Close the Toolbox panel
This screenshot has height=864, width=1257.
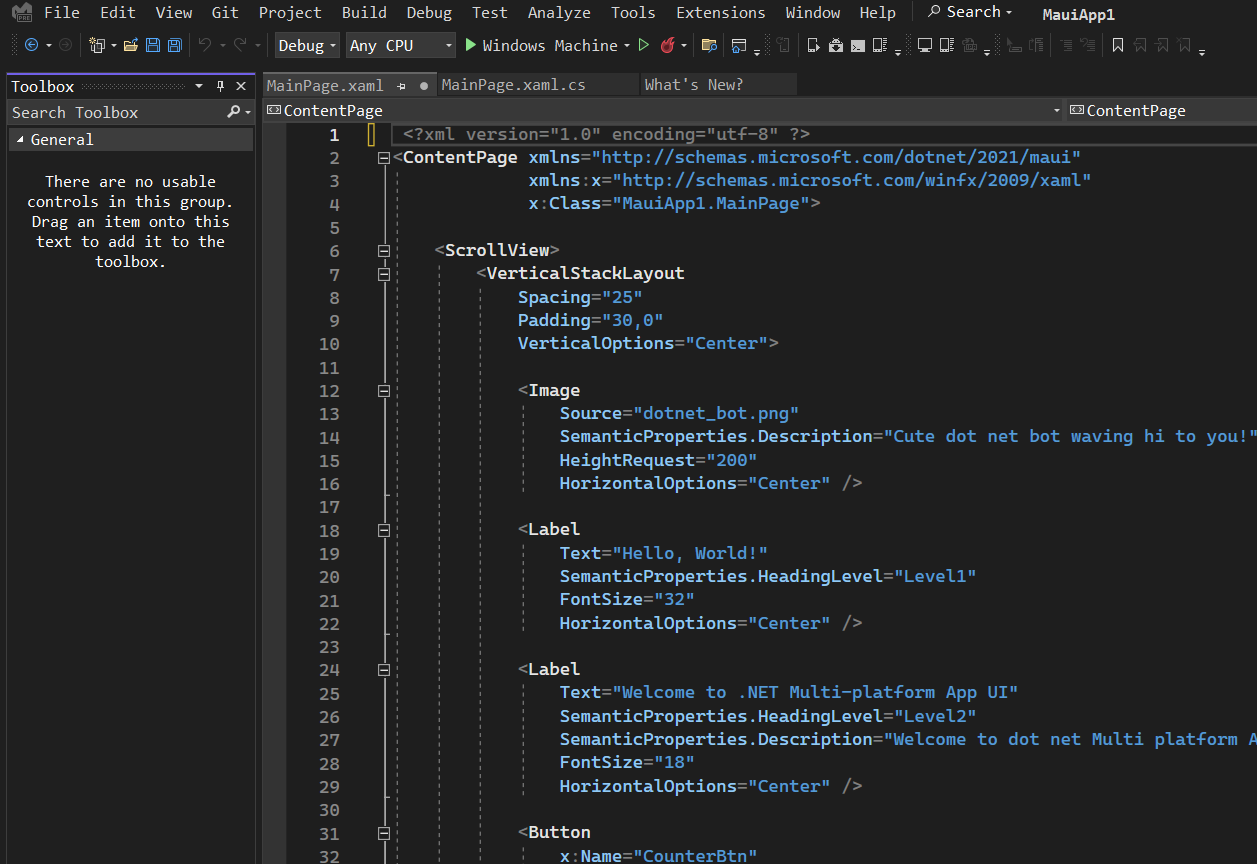point(241,87)
